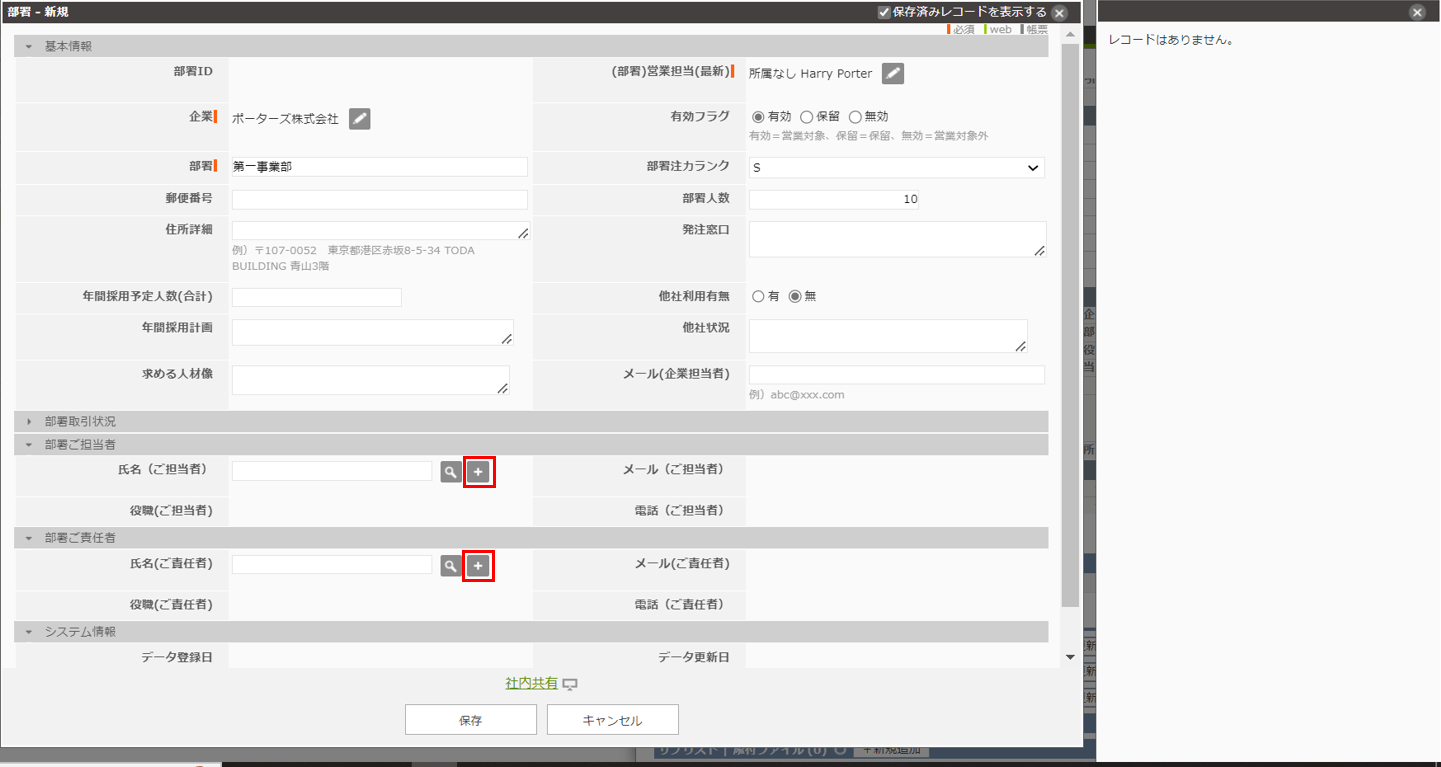Search for 氏名(ご担当者) with magnifier icon
Image resolution: width=1441 pixels, height=767 pixels.
click(x=451, y=472)
